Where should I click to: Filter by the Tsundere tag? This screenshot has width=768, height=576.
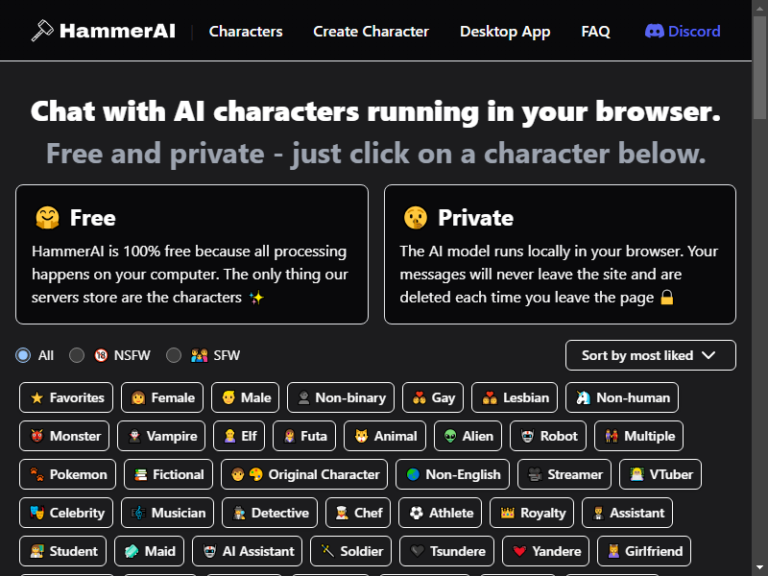pos(447,551)
